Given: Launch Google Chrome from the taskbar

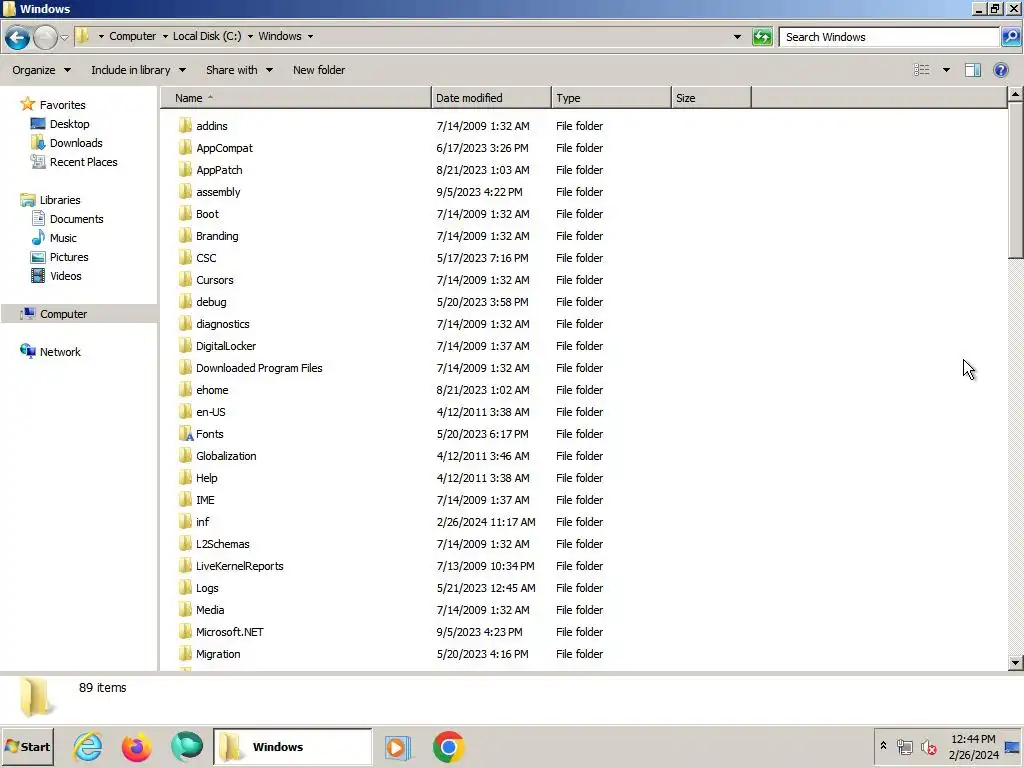Looking at the screenshot, I should pyautogui.click(x=449, y=746).
